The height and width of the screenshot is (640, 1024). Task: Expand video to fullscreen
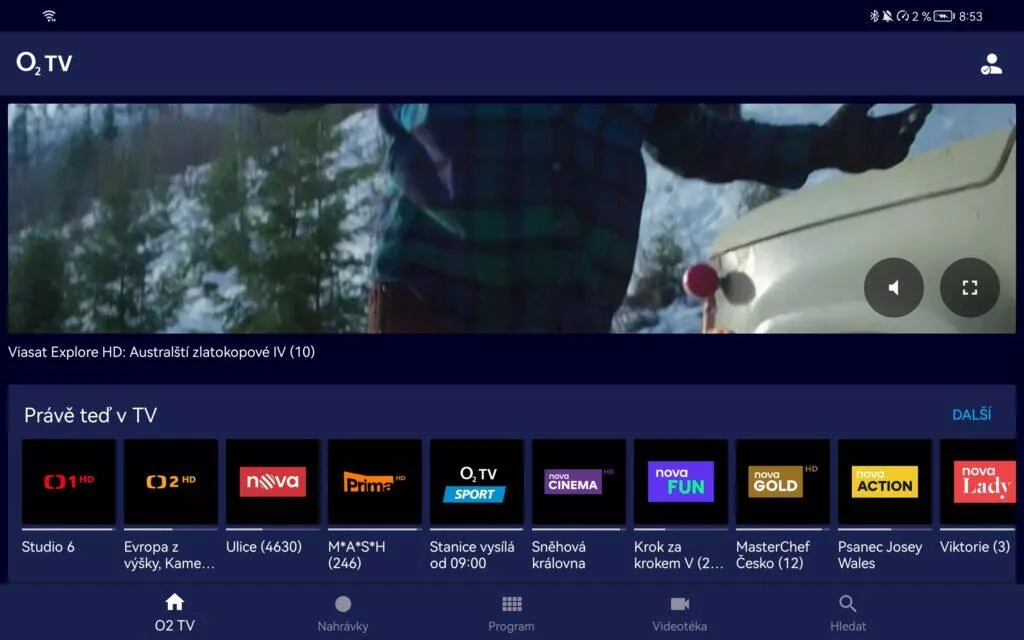tap(970, 287)
